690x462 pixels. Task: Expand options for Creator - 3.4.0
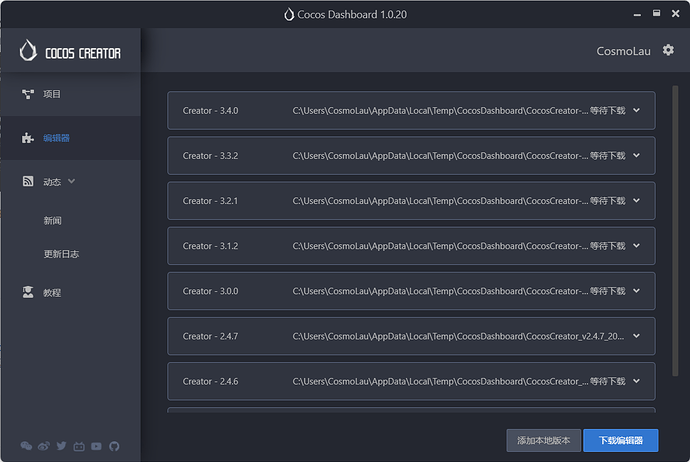coord(636,110)
